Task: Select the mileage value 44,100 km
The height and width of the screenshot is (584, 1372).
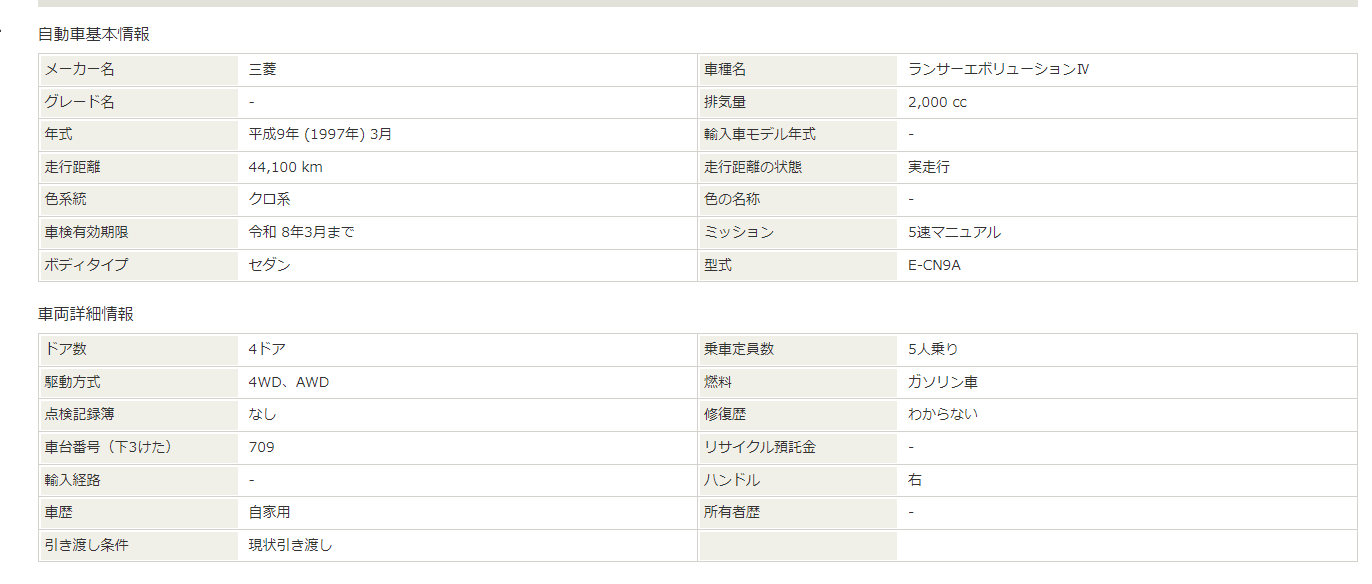Action: (286, 167)
